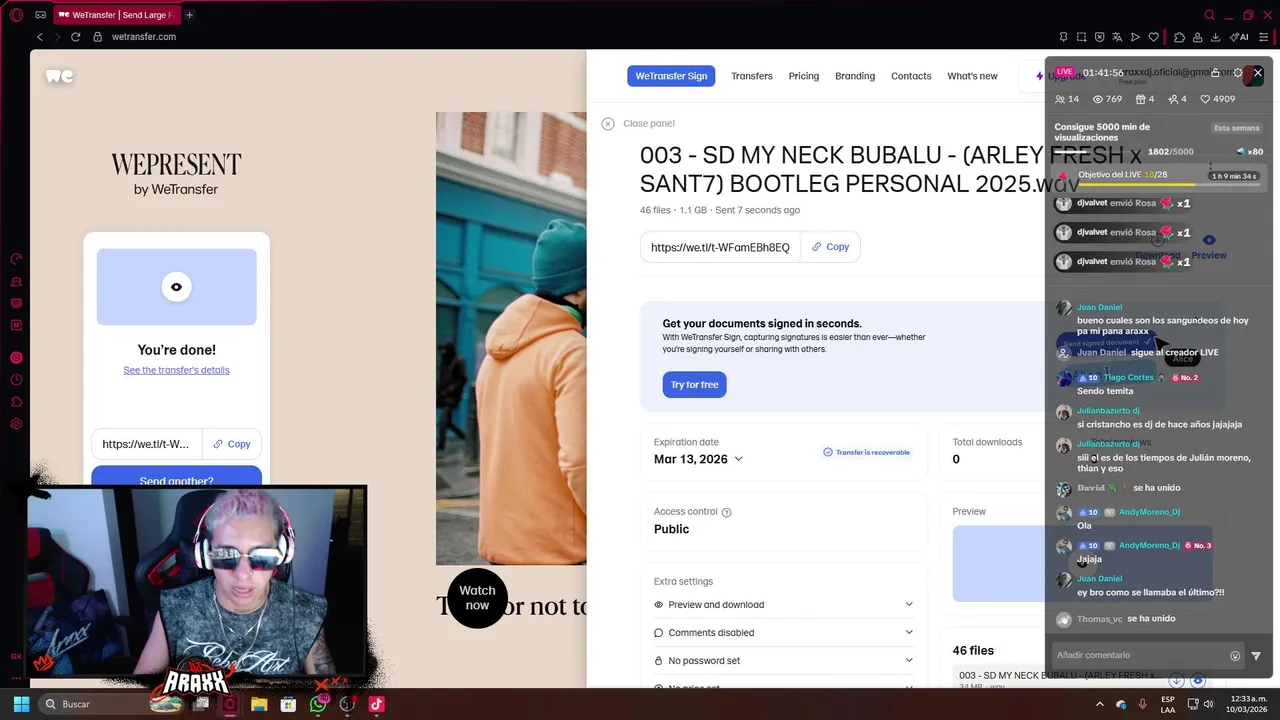Expand the No password set setting

point(783,661)
